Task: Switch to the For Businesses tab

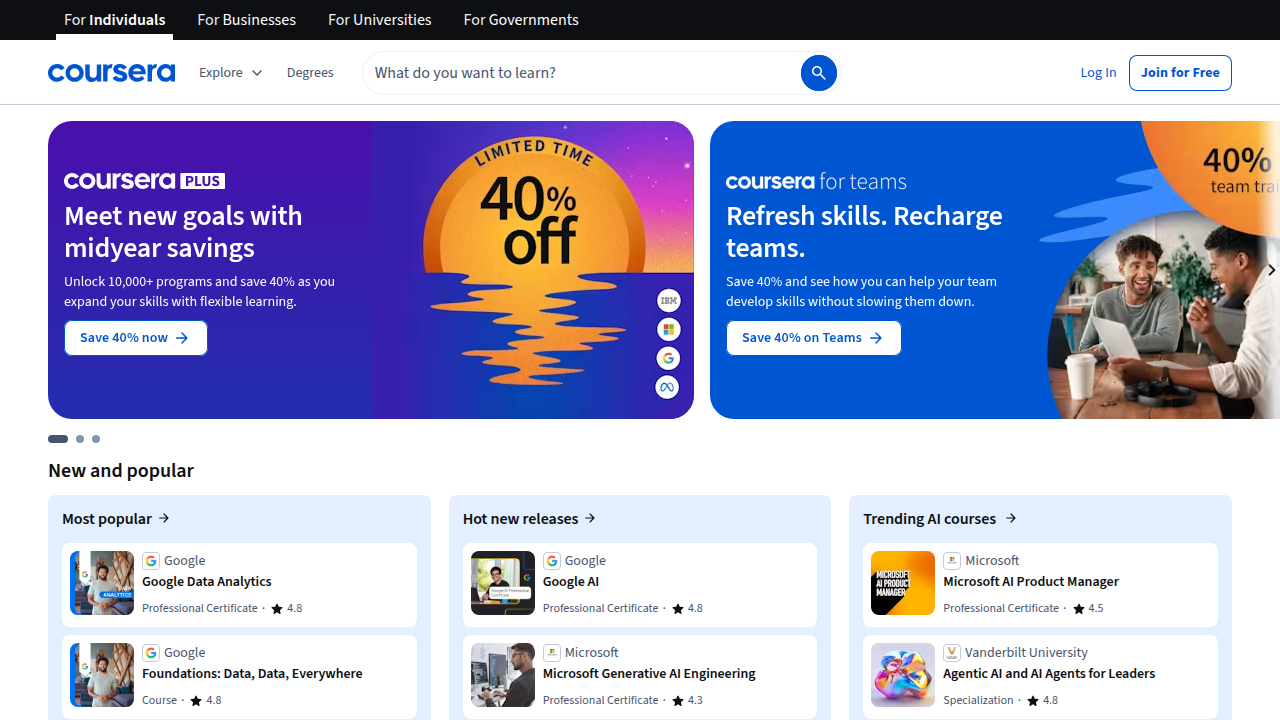Action: pos(247,20)
